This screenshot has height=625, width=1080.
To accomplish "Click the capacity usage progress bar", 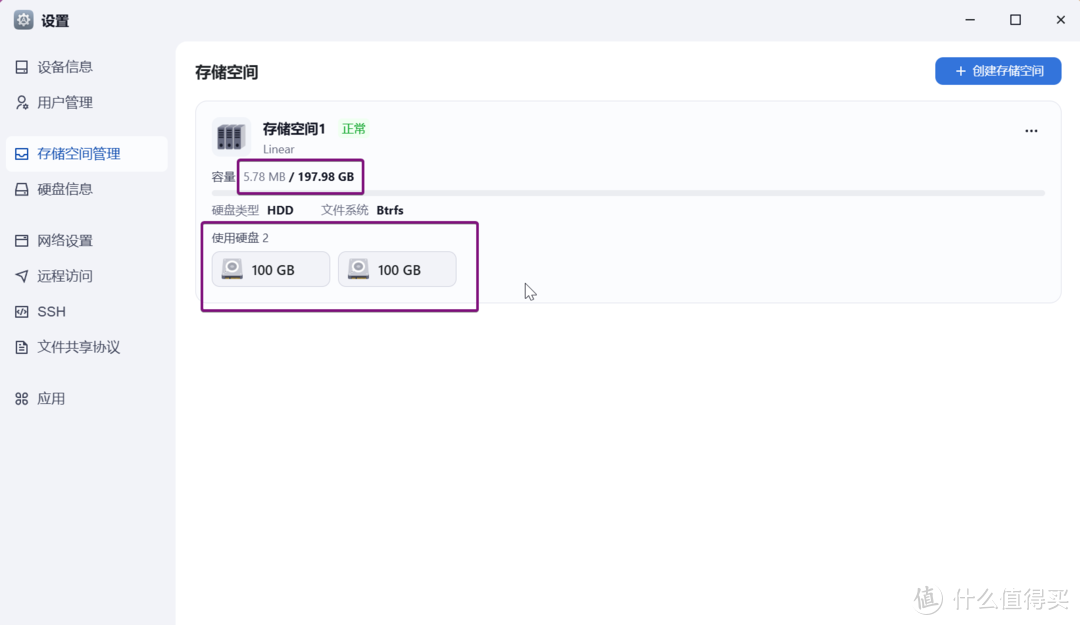I will (628, 193).
